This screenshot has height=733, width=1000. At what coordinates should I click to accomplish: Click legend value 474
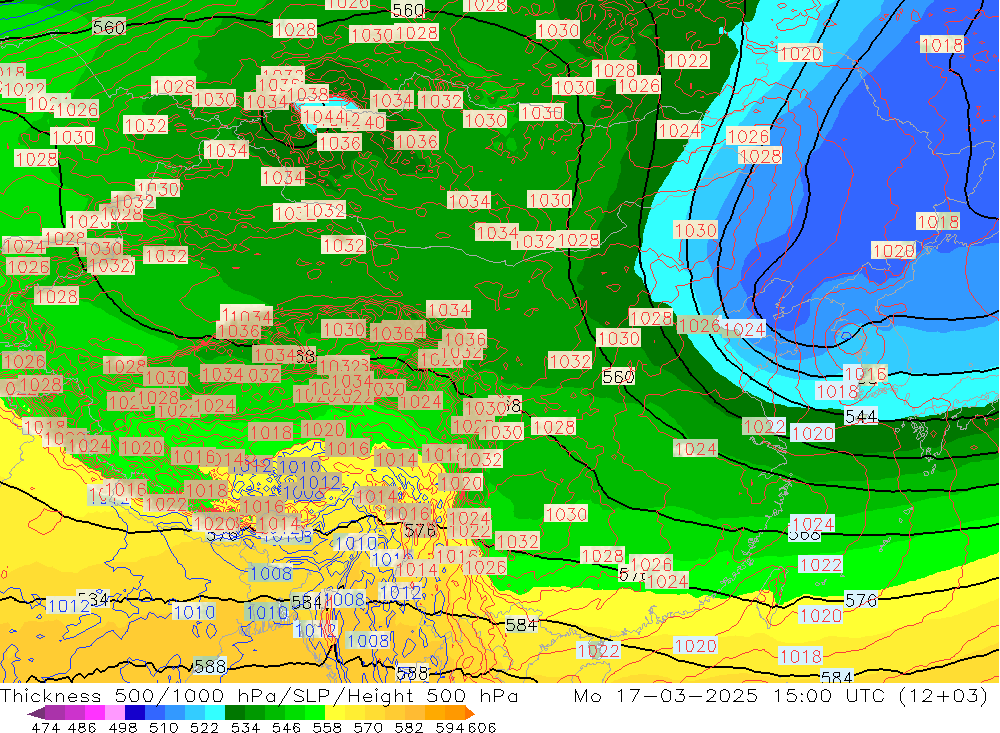coord(45,727)
